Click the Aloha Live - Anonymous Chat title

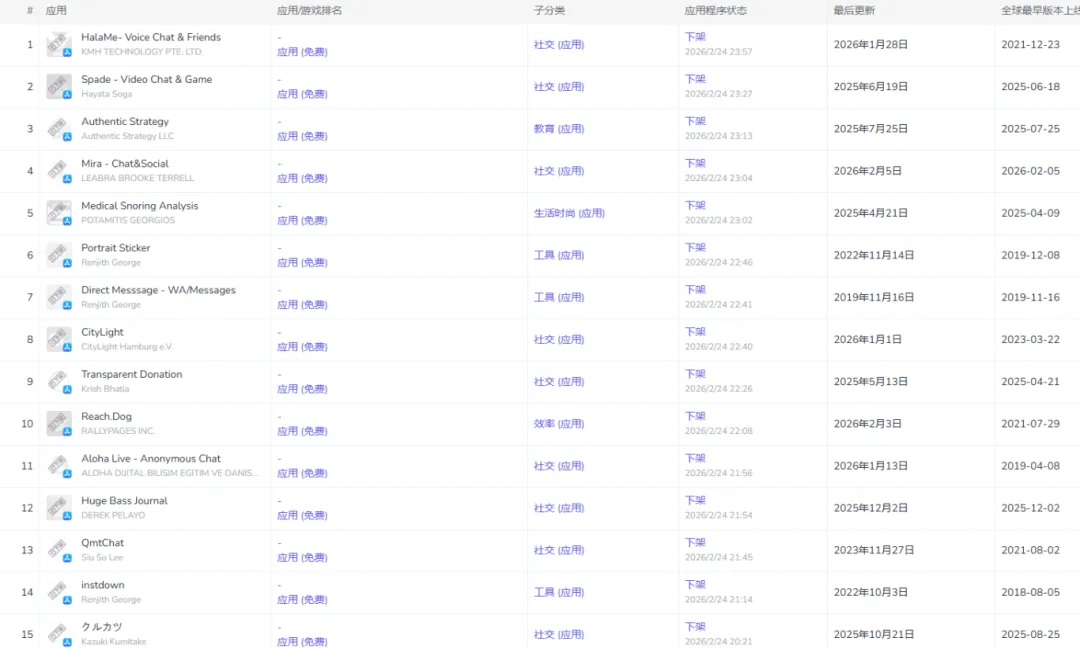coord(151,458)
